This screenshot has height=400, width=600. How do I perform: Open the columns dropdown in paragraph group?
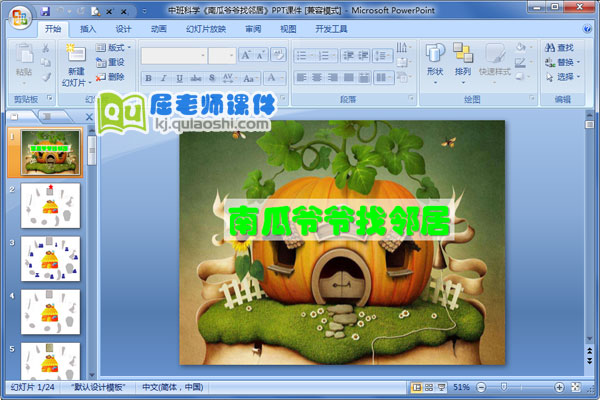point(384,78)
